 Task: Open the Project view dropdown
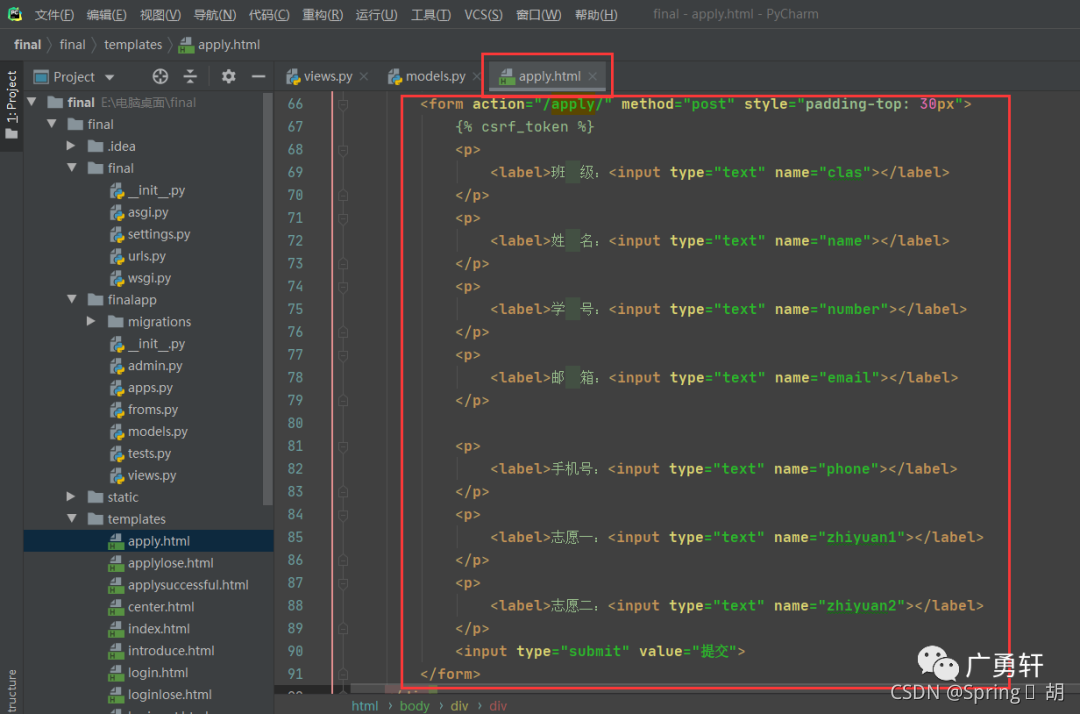[x=109, y=77]
